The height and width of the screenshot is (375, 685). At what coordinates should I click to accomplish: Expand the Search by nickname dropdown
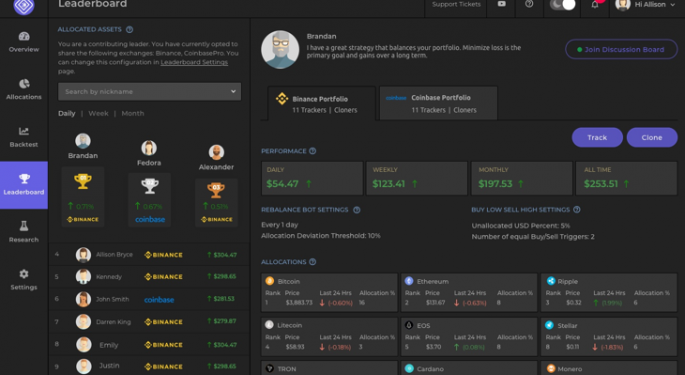[x=149, y=91]
